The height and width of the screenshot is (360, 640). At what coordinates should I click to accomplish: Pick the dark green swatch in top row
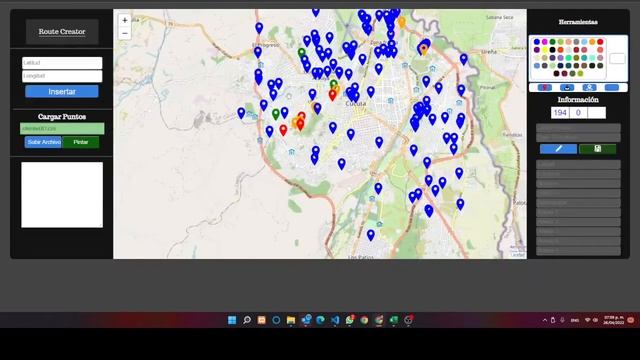553,42
